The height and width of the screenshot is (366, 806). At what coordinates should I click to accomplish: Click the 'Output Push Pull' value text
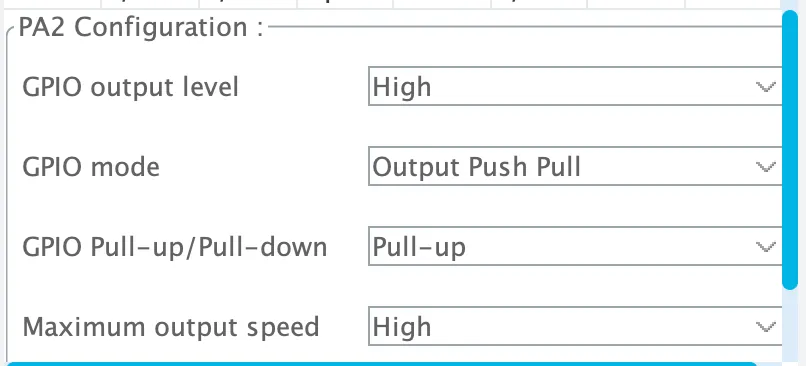477,167
